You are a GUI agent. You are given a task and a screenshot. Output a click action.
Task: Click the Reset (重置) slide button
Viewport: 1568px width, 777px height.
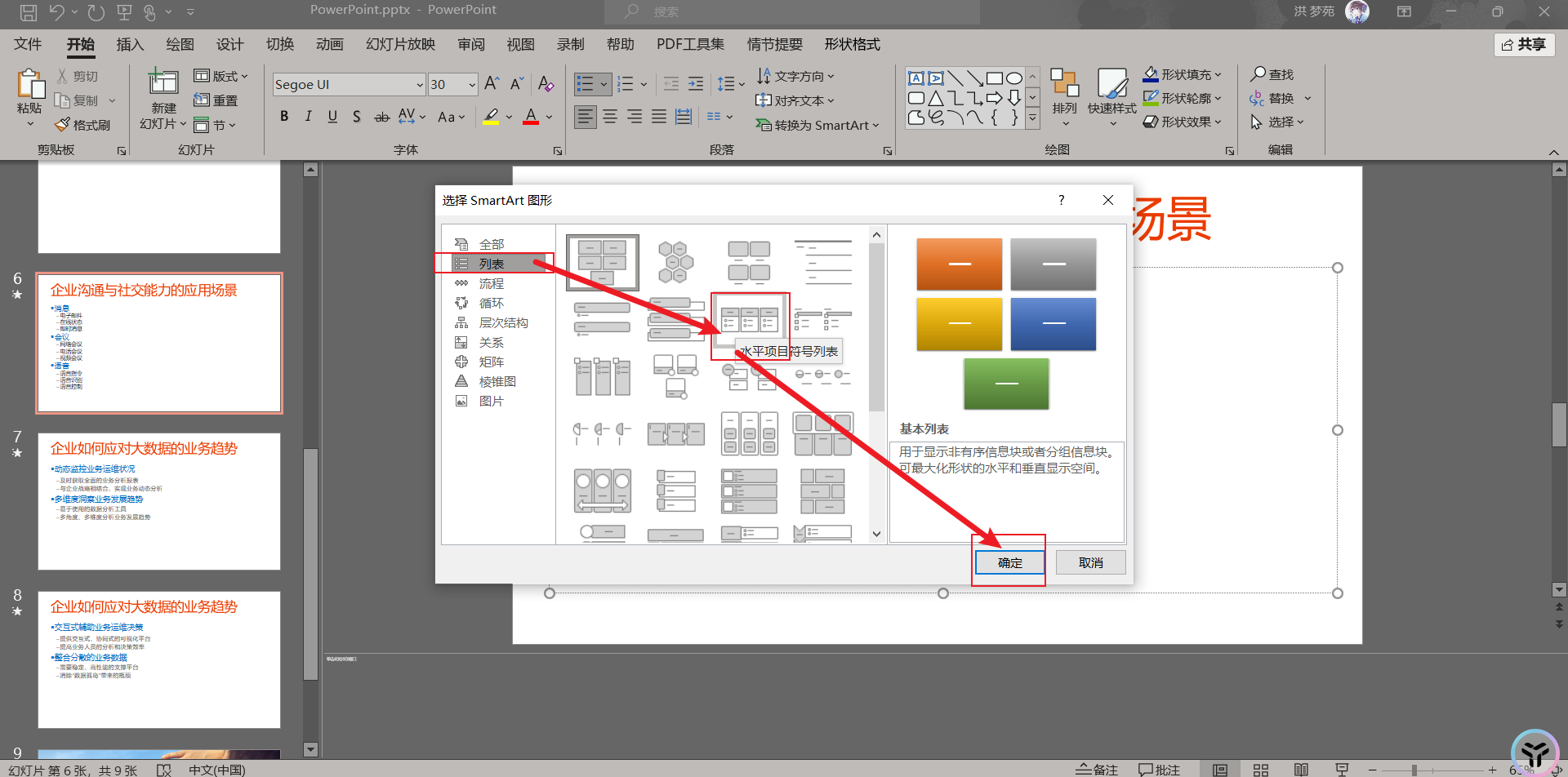(216, 100)
